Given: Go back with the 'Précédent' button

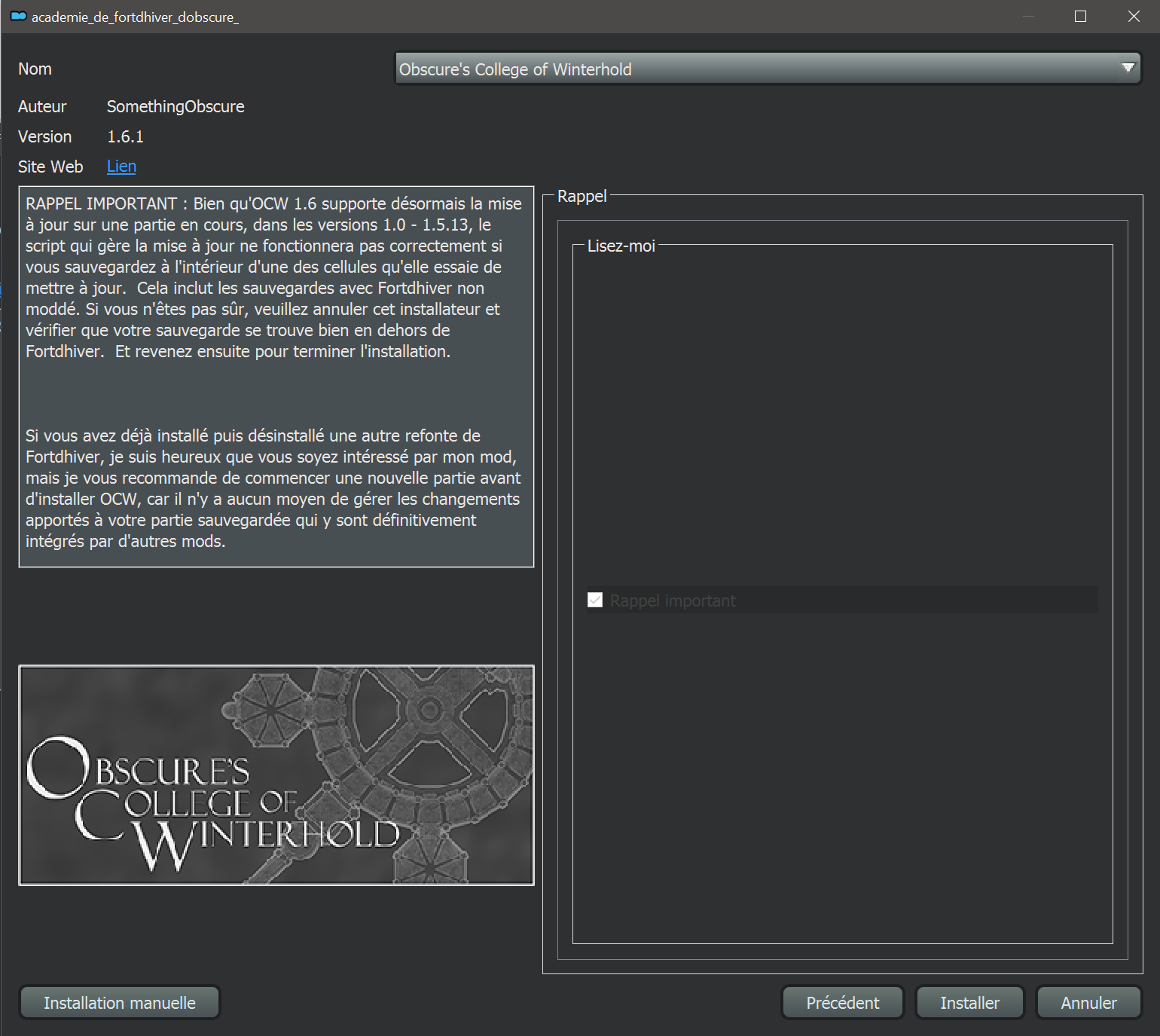Looking at the screenshot, I should point(842,1003).
